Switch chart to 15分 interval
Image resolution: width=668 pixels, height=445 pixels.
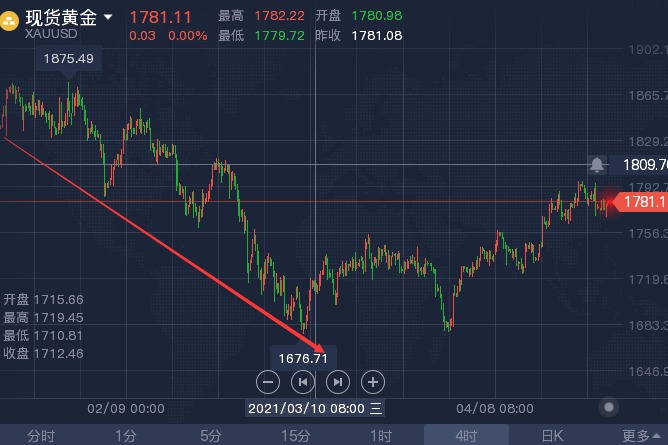[295, 435]
